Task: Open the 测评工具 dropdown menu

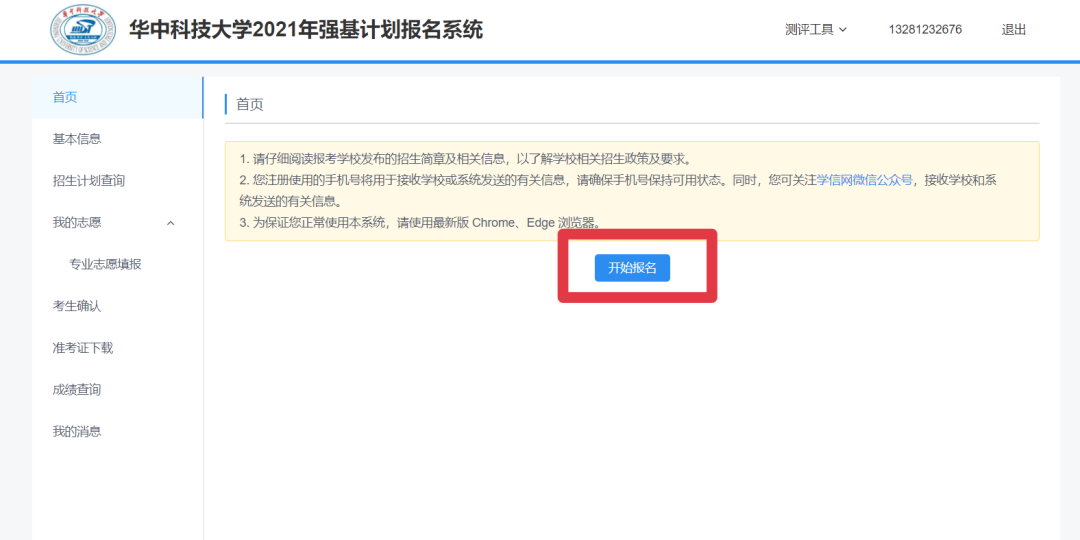Action: click(x=816, y=30)
